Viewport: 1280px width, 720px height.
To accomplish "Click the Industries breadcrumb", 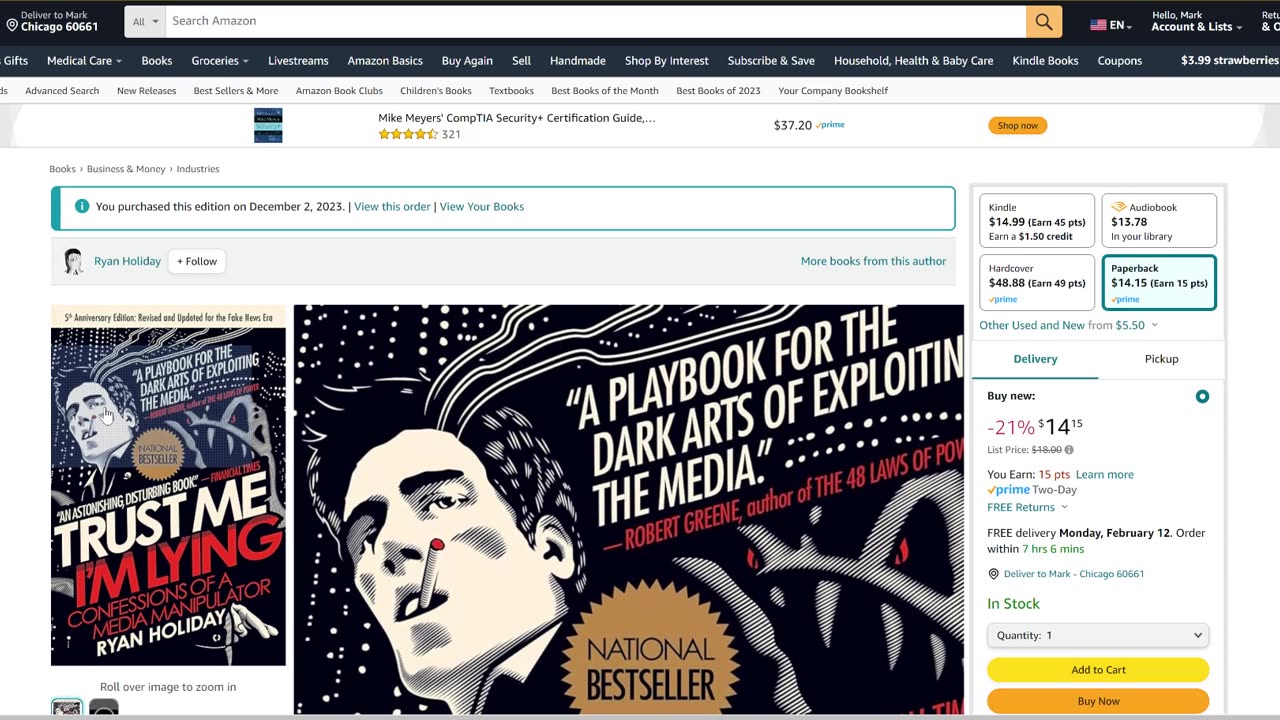I will tap(198, 169).
